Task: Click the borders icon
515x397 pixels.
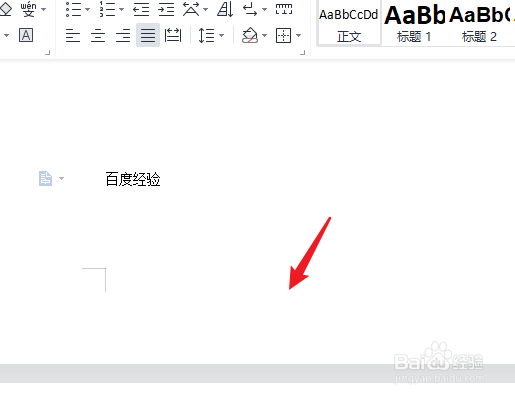Action: (284, 35)
